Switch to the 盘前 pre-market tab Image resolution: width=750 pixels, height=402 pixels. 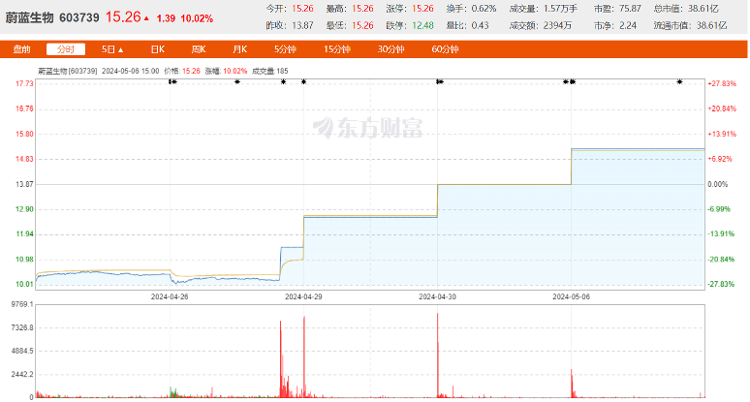point(22,49)
